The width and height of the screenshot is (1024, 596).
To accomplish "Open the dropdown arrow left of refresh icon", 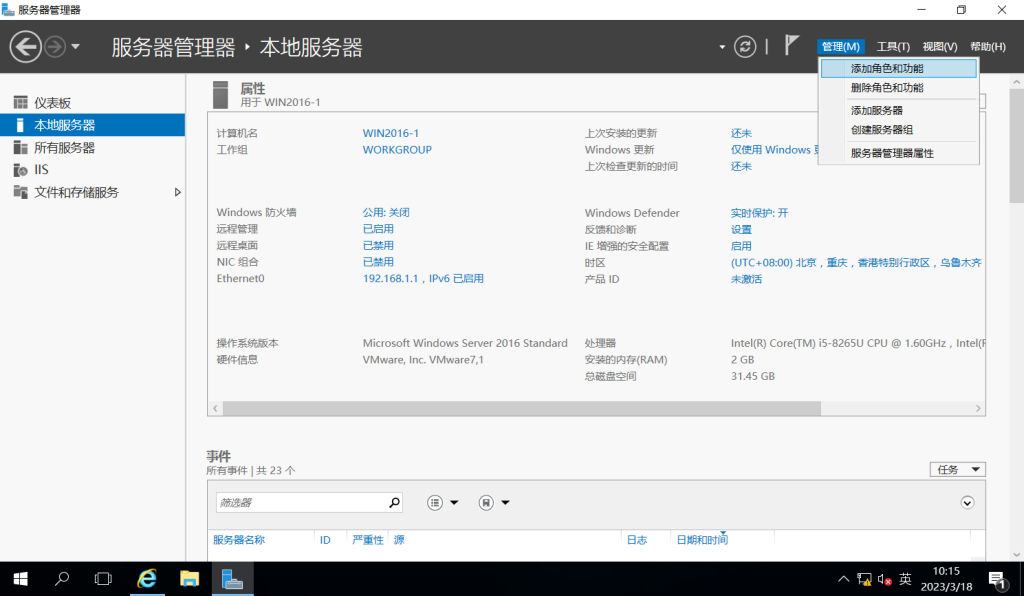I will (x=722, y=47).
